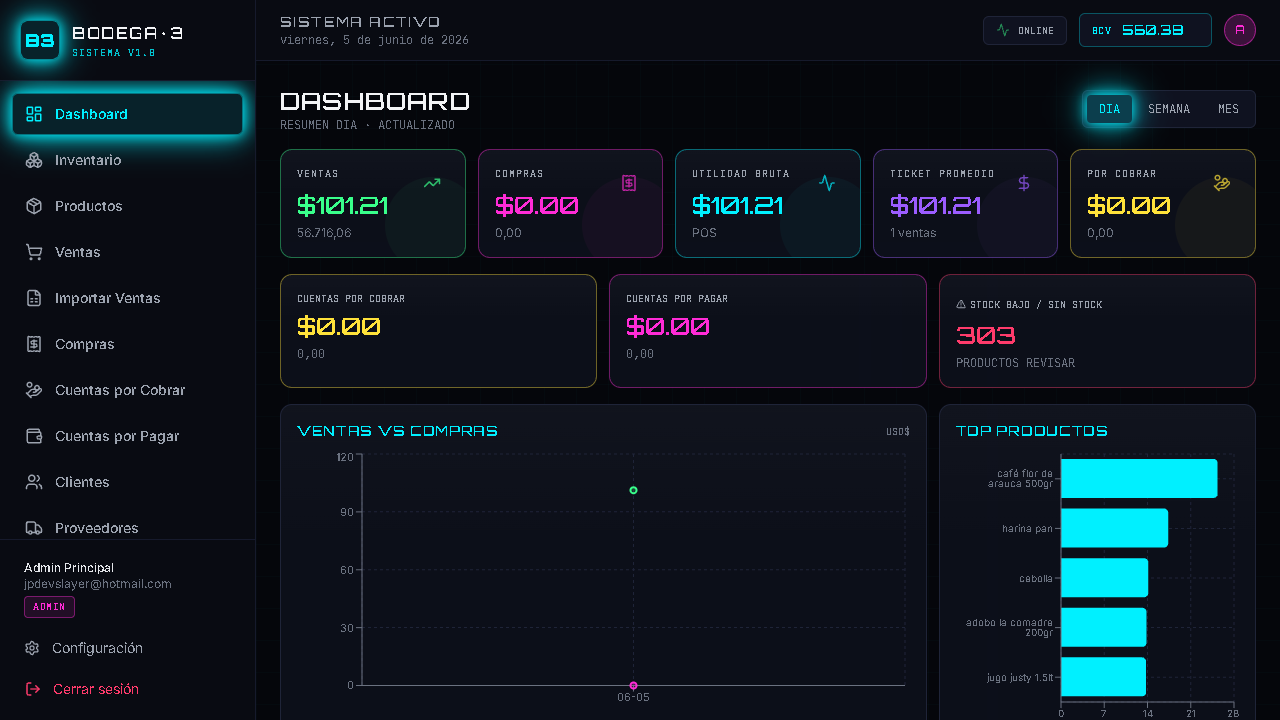Click the green ventas data point on chart
Image resolution: width=1280 pixels, height=720 pixels.
click(633, 490)
